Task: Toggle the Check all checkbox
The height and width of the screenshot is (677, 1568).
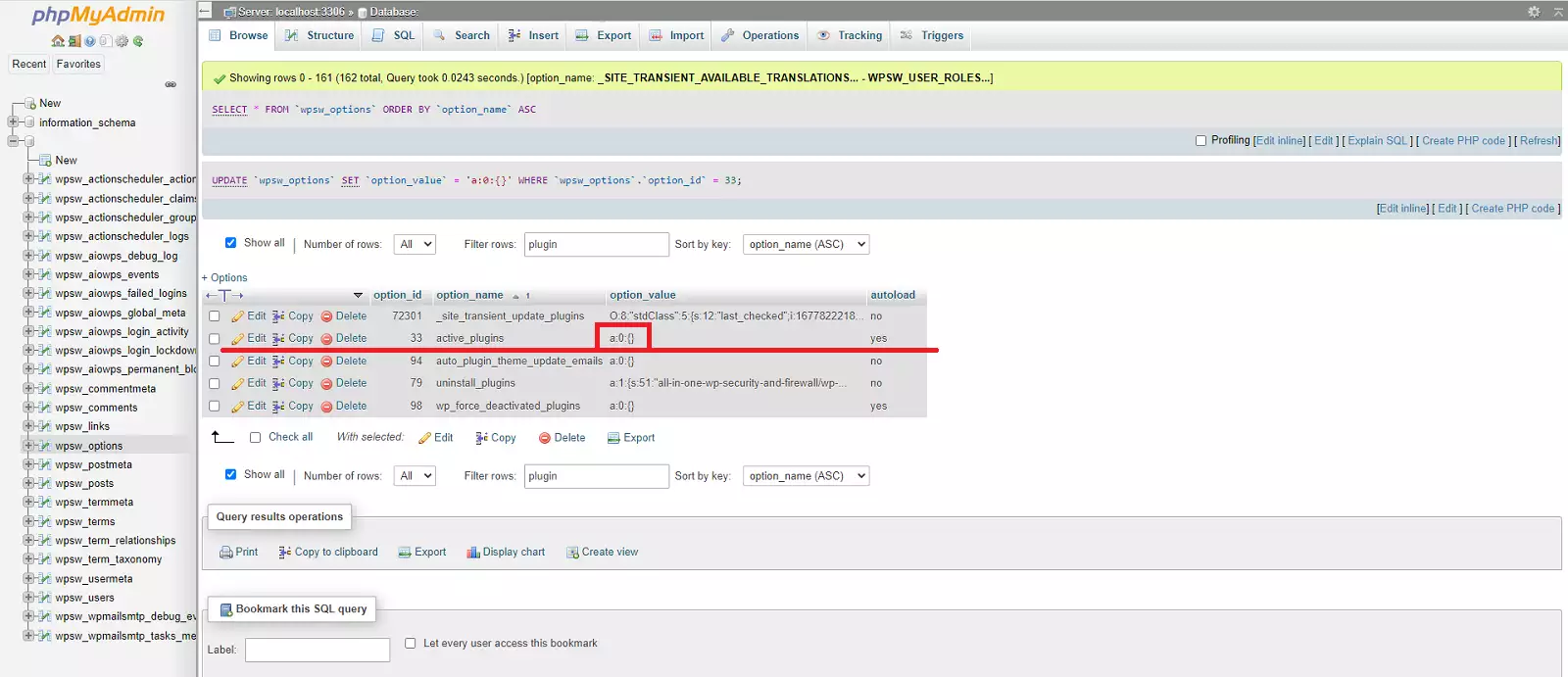Action: [x=255, y=438]
